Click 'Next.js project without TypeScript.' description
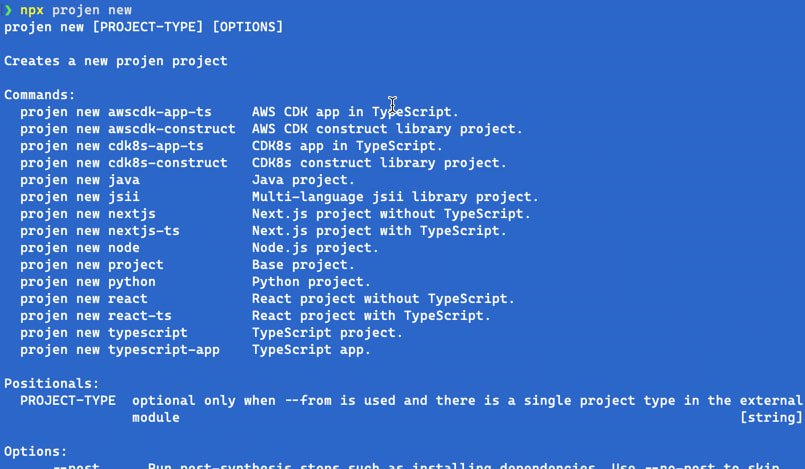 pos(391,214)
